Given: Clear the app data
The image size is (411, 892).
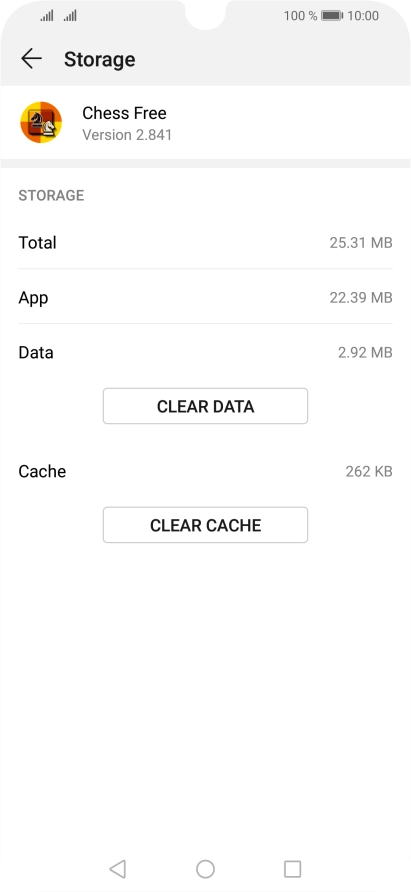Looking at the screenshot, I should coord(206,406).
